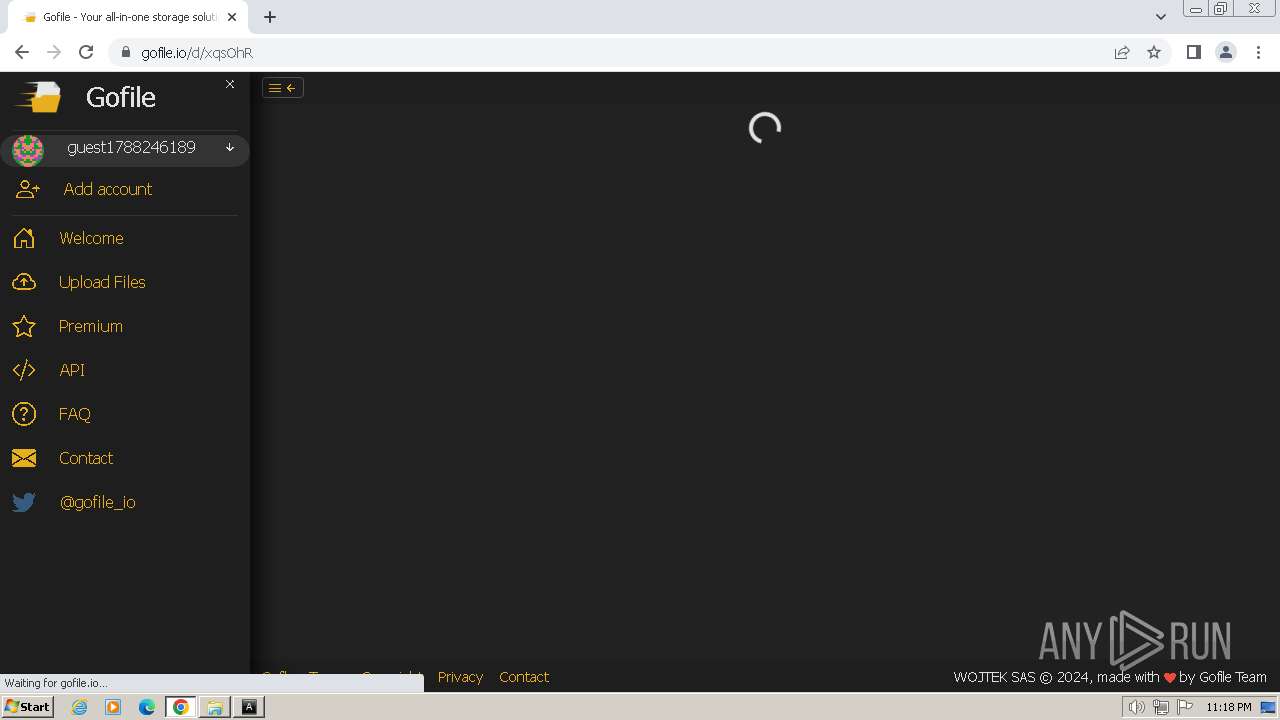
Task: Open the Chrome profile avatar icon
Action: [x=1226, y=52]
